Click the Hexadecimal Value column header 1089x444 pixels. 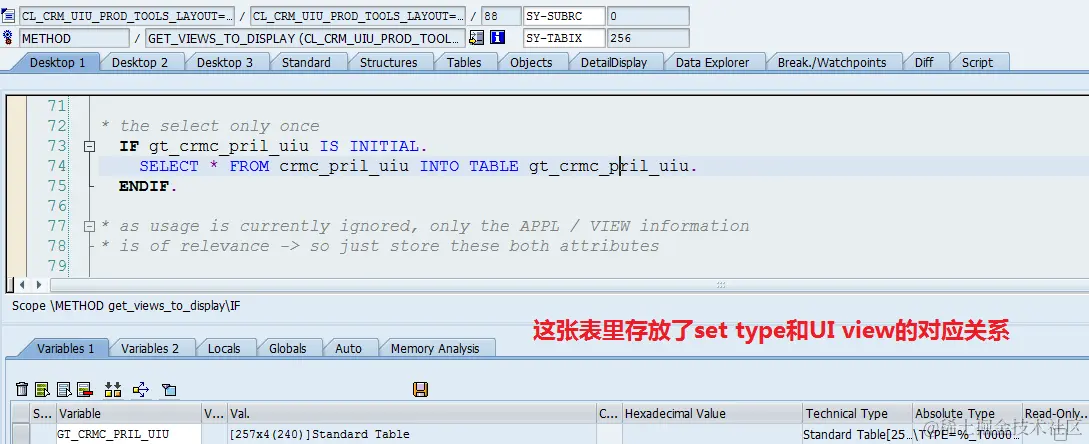(712, 413)
